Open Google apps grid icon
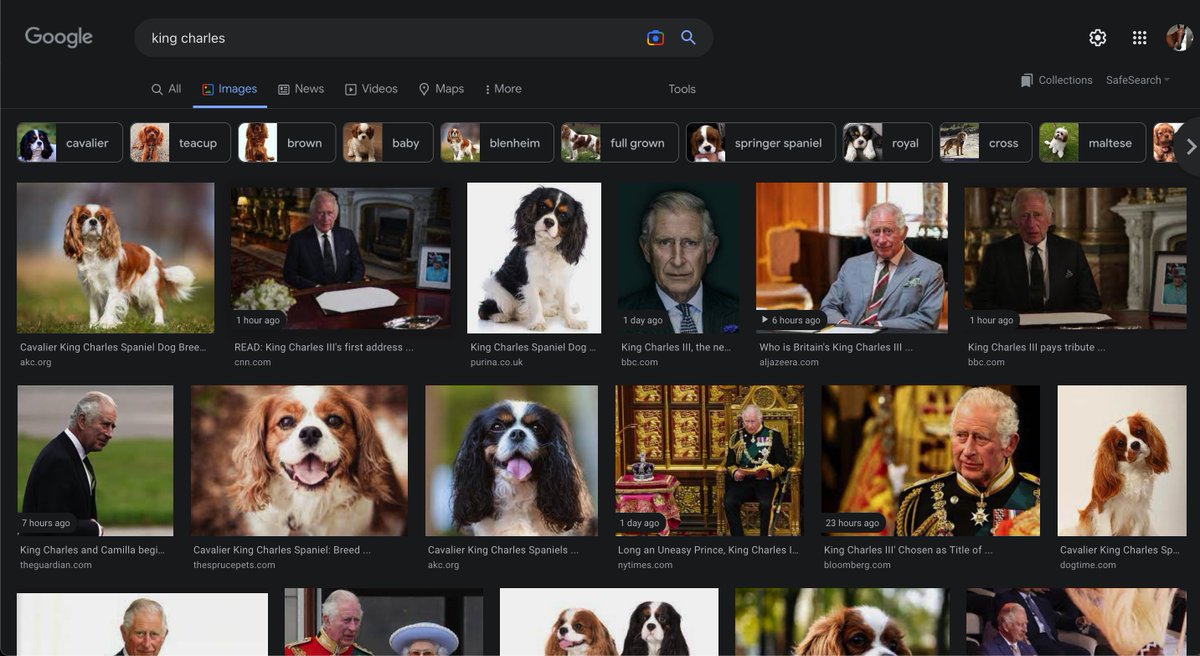1200x656 pixels. (1139, 38)
